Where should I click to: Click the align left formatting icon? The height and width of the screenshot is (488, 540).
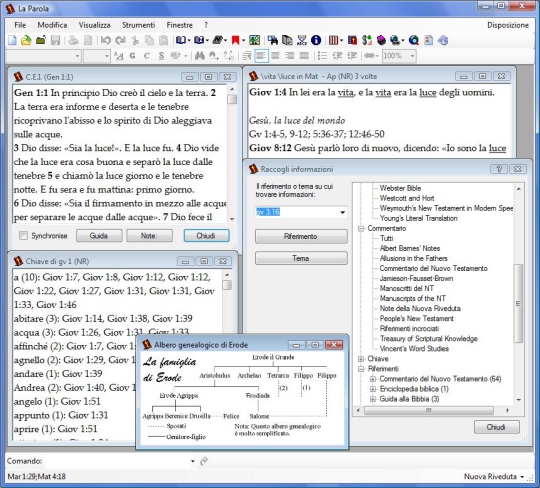click(261, 55)
